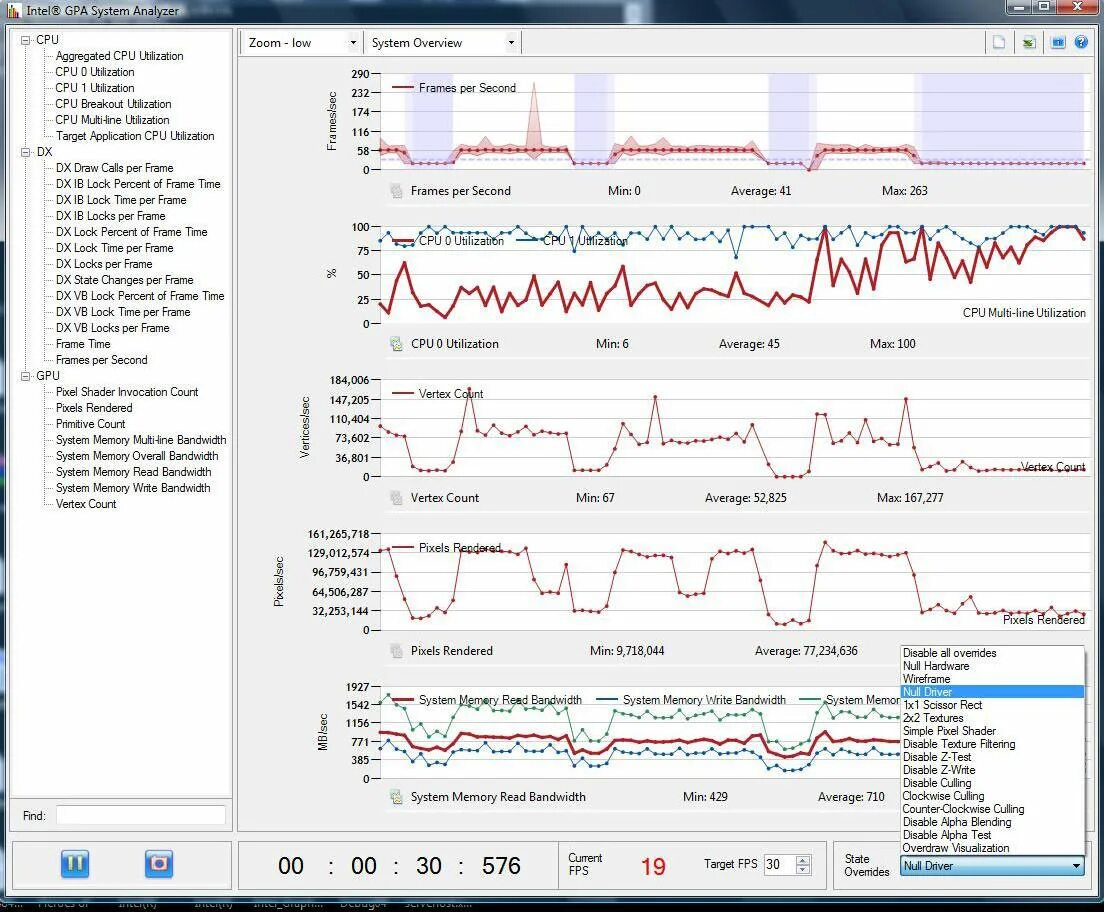This screenshot has width=1104, height=912.
Task: Collapse the GPU tree group
Action: coord(25,376)
